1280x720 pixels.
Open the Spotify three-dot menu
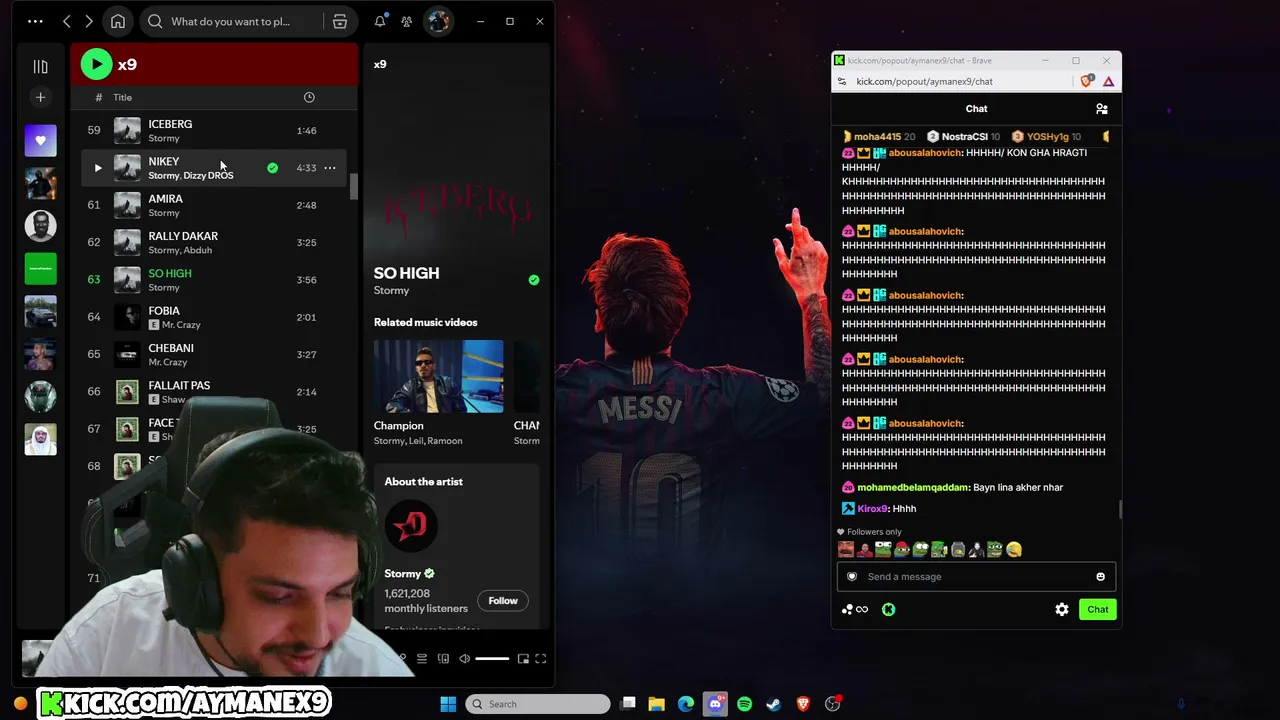tap(35, 21)
